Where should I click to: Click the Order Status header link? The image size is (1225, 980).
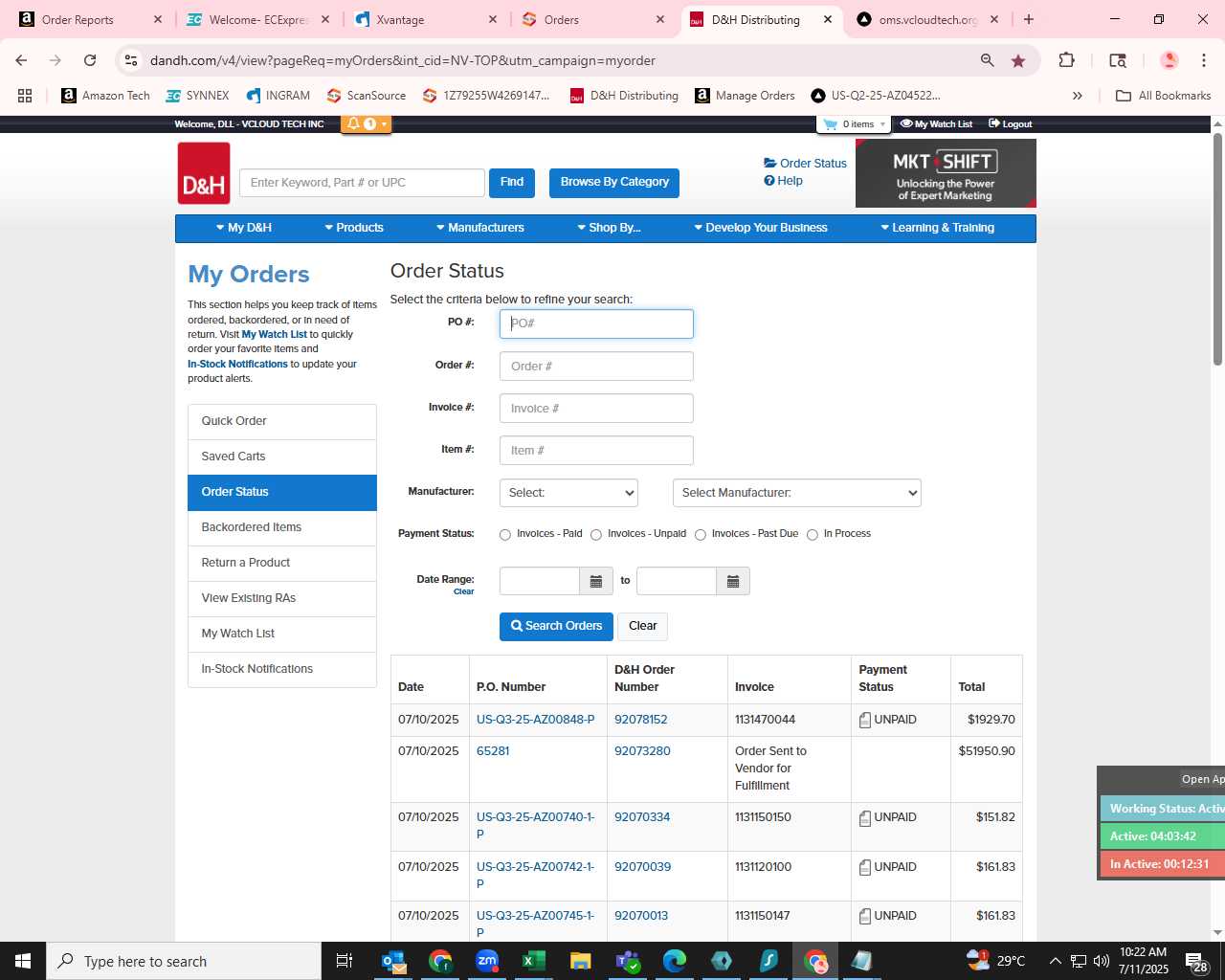[805, 164]
